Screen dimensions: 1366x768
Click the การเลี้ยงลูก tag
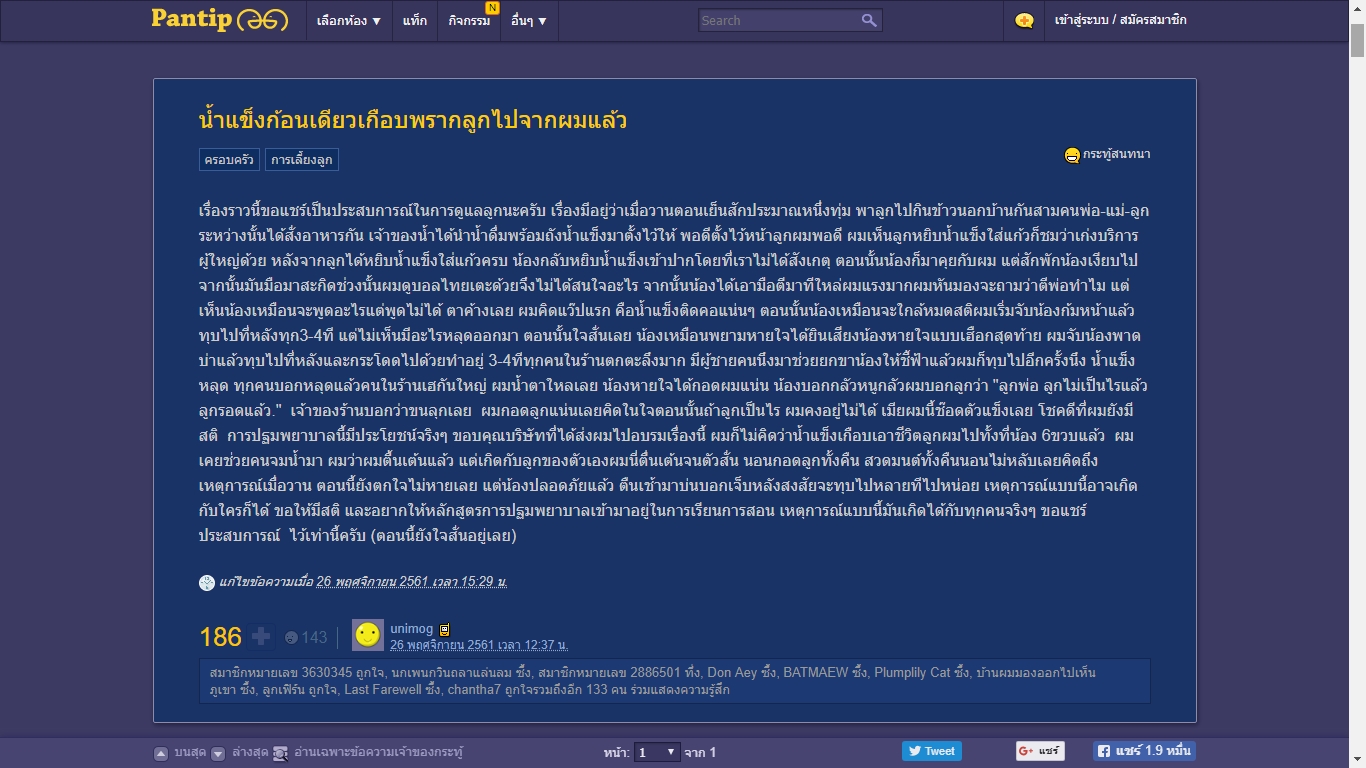302,159
